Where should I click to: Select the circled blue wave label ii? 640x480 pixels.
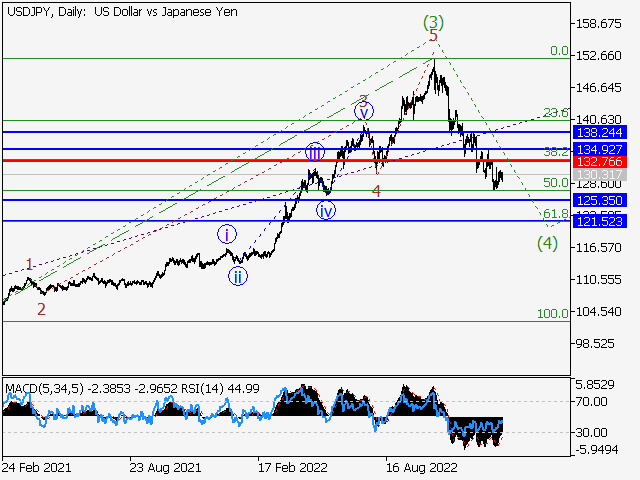[238, 276]
